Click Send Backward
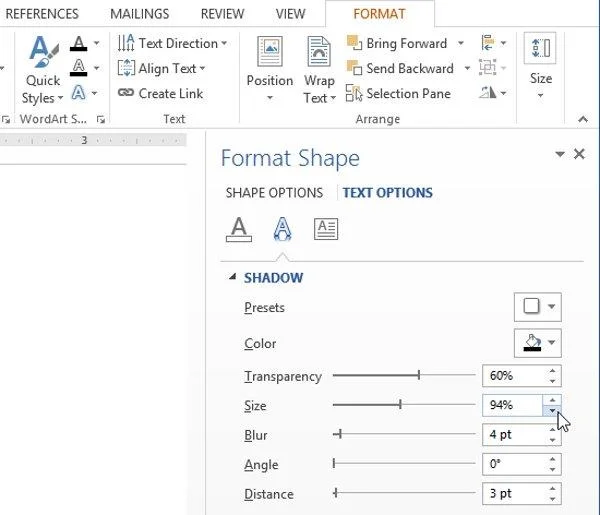 [x=400, y=68]
